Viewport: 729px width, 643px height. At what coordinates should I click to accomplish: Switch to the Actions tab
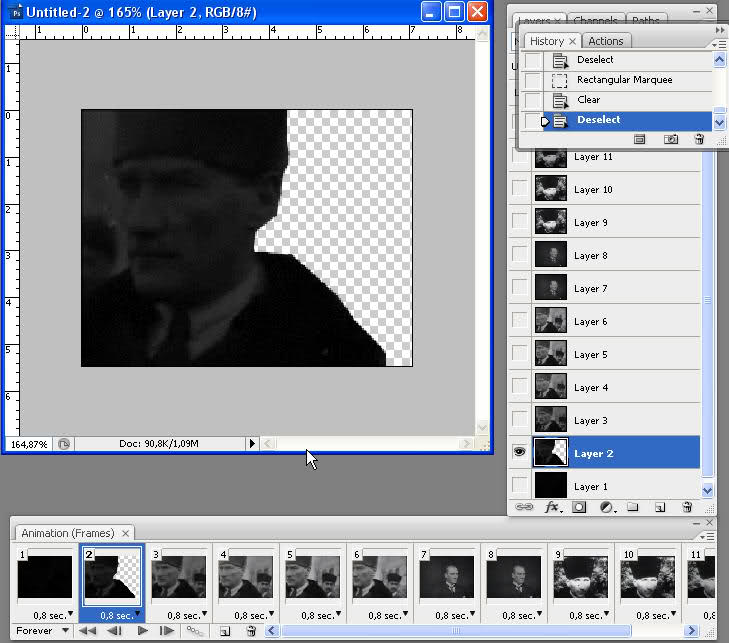click(605, 41)
